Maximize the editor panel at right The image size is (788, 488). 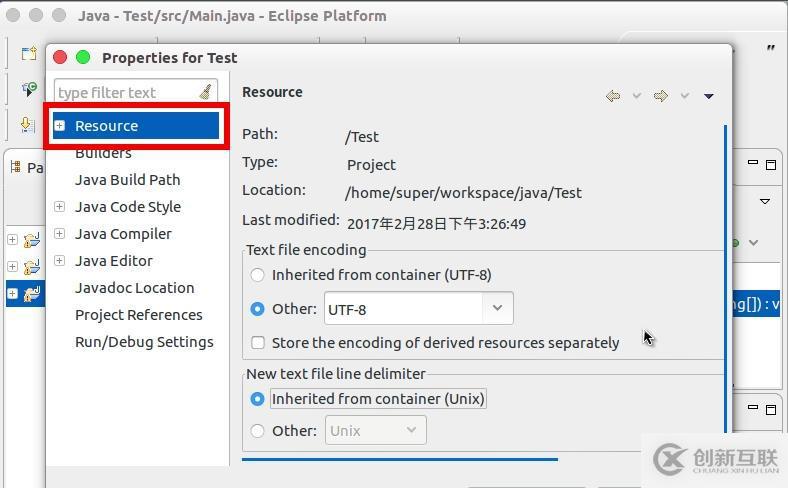pyautogui.click(x=771, y=164)
